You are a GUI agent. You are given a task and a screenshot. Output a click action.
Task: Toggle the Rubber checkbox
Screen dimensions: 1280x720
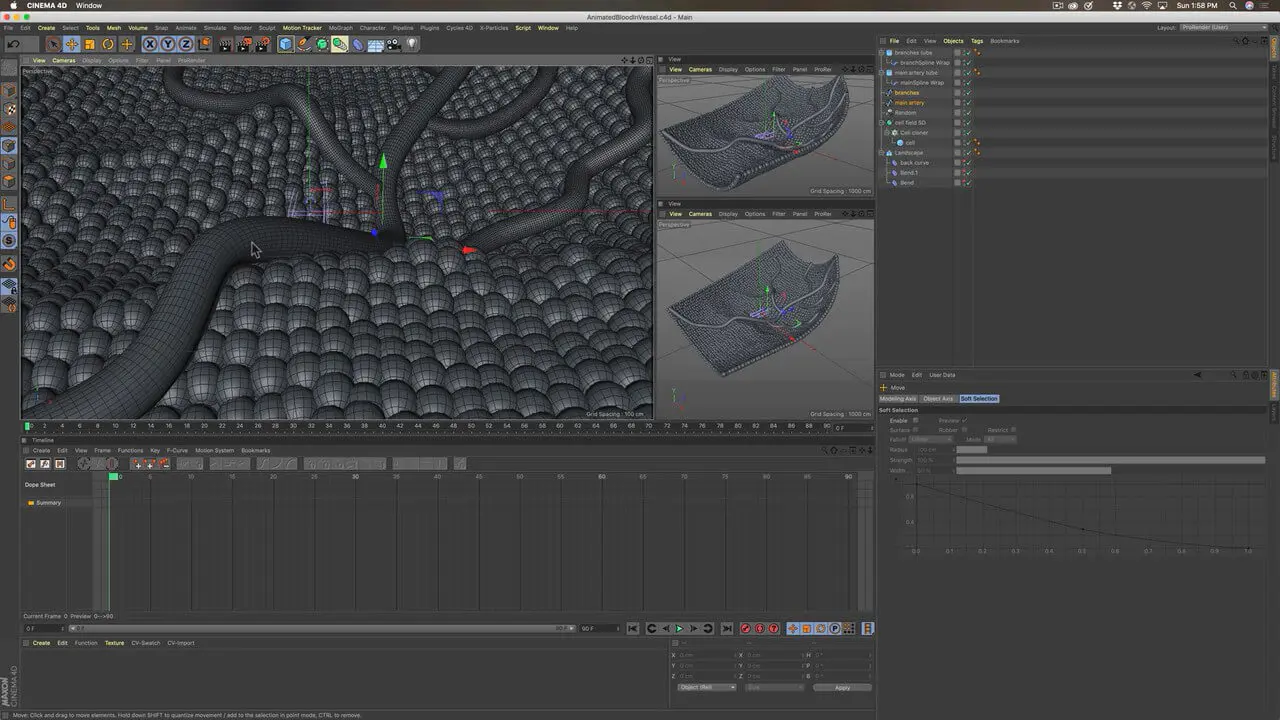(x=965, y=430)
